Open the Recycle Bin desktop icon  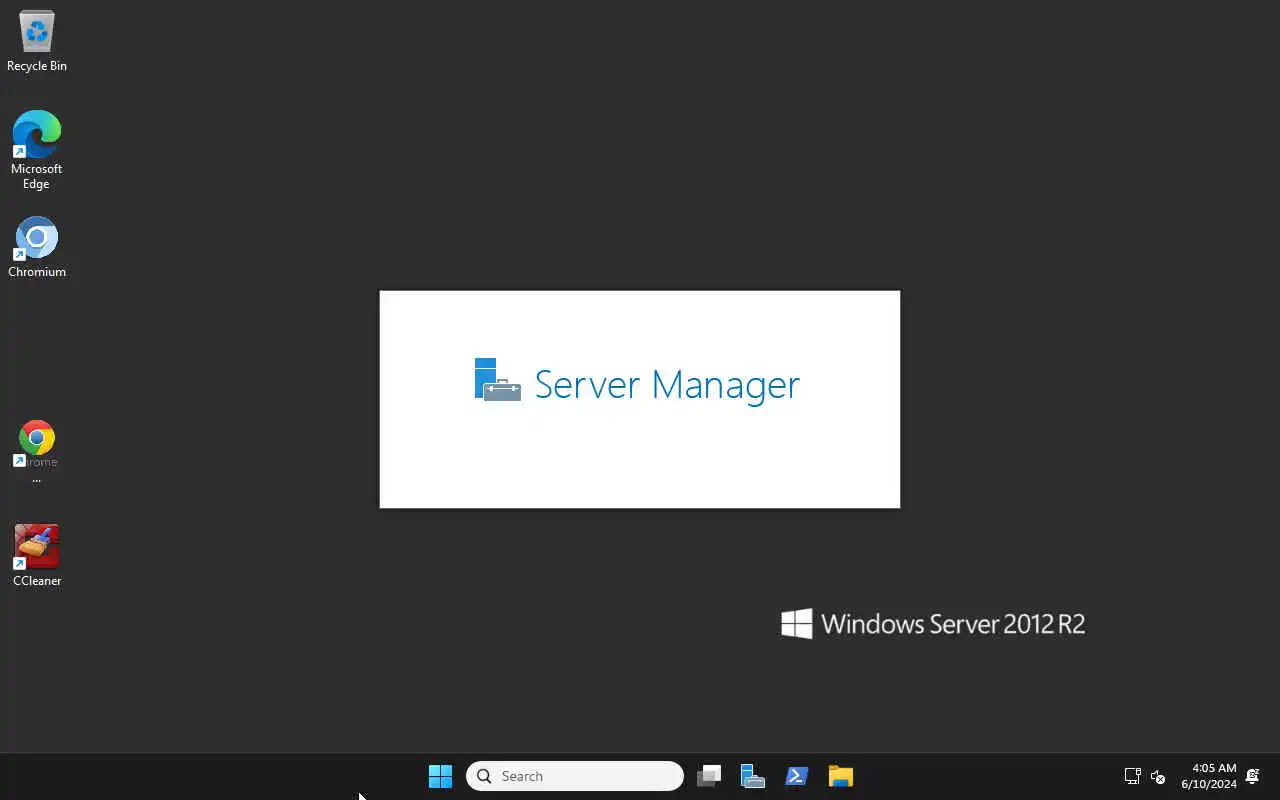[37, 42]
